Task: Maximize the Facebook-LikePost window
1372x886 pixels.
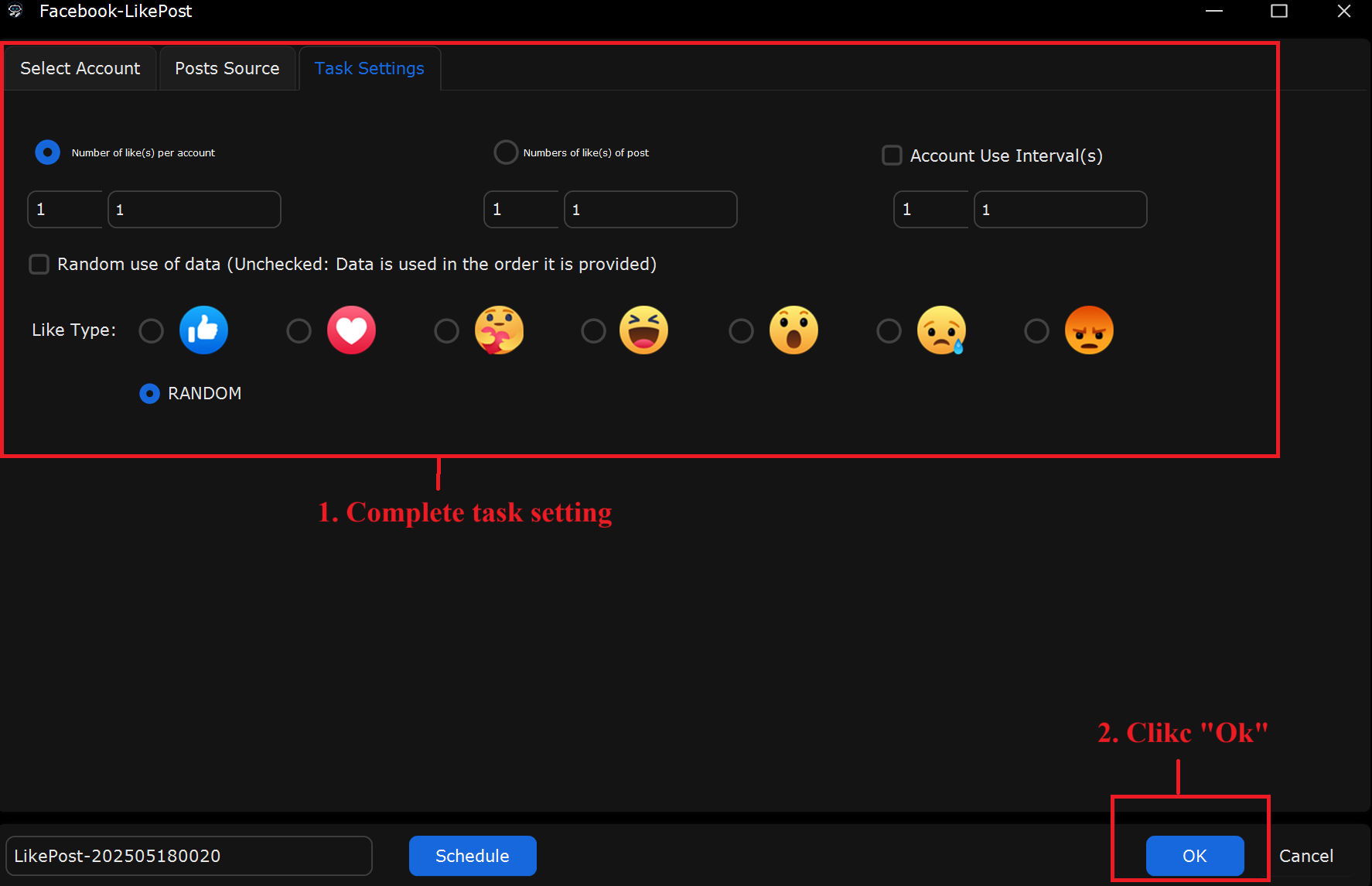Action: (1279, 11)
